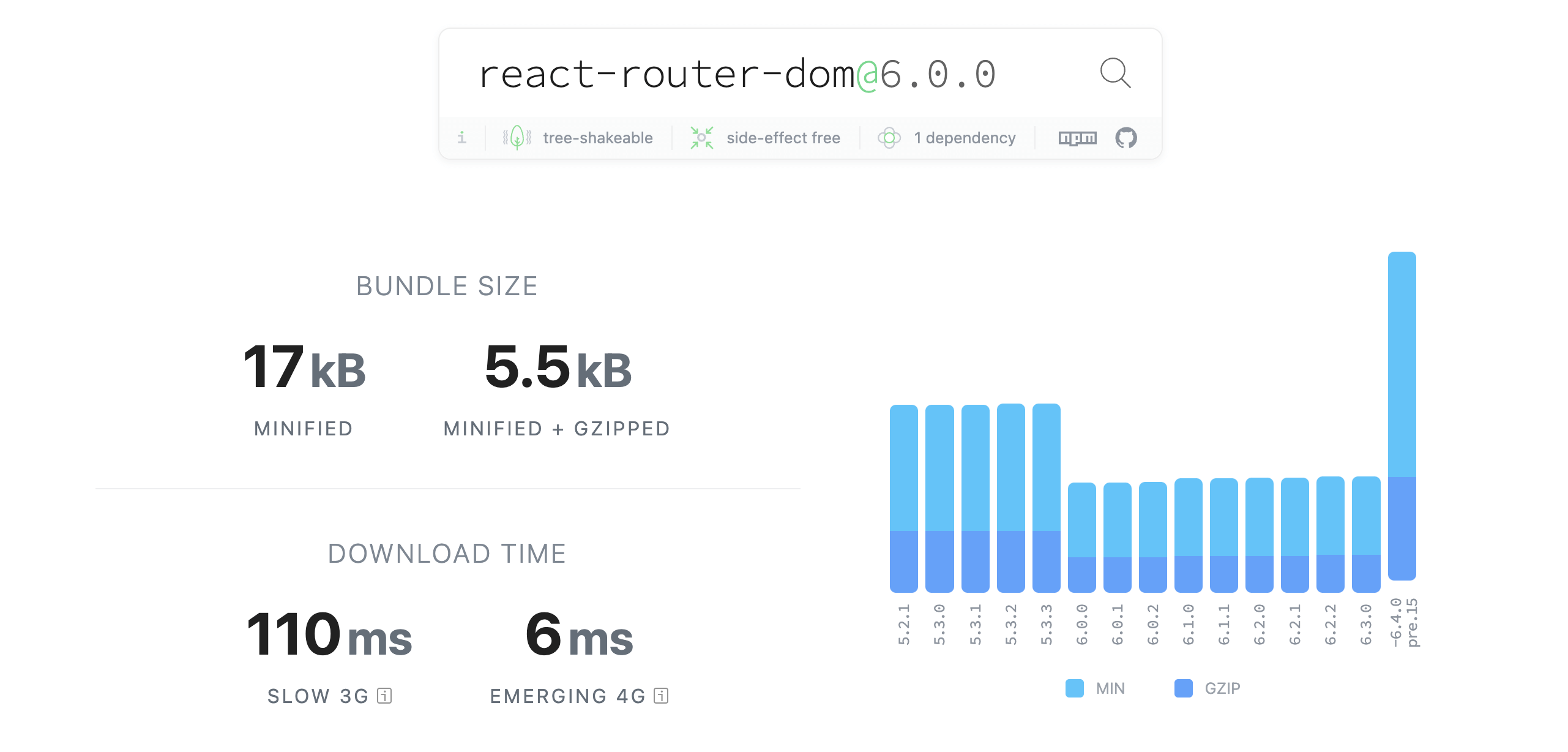The height and width of the screenshot is (752, 1568).
Task: Open the npm package link icon
Action: click(x=1077, y=138)
